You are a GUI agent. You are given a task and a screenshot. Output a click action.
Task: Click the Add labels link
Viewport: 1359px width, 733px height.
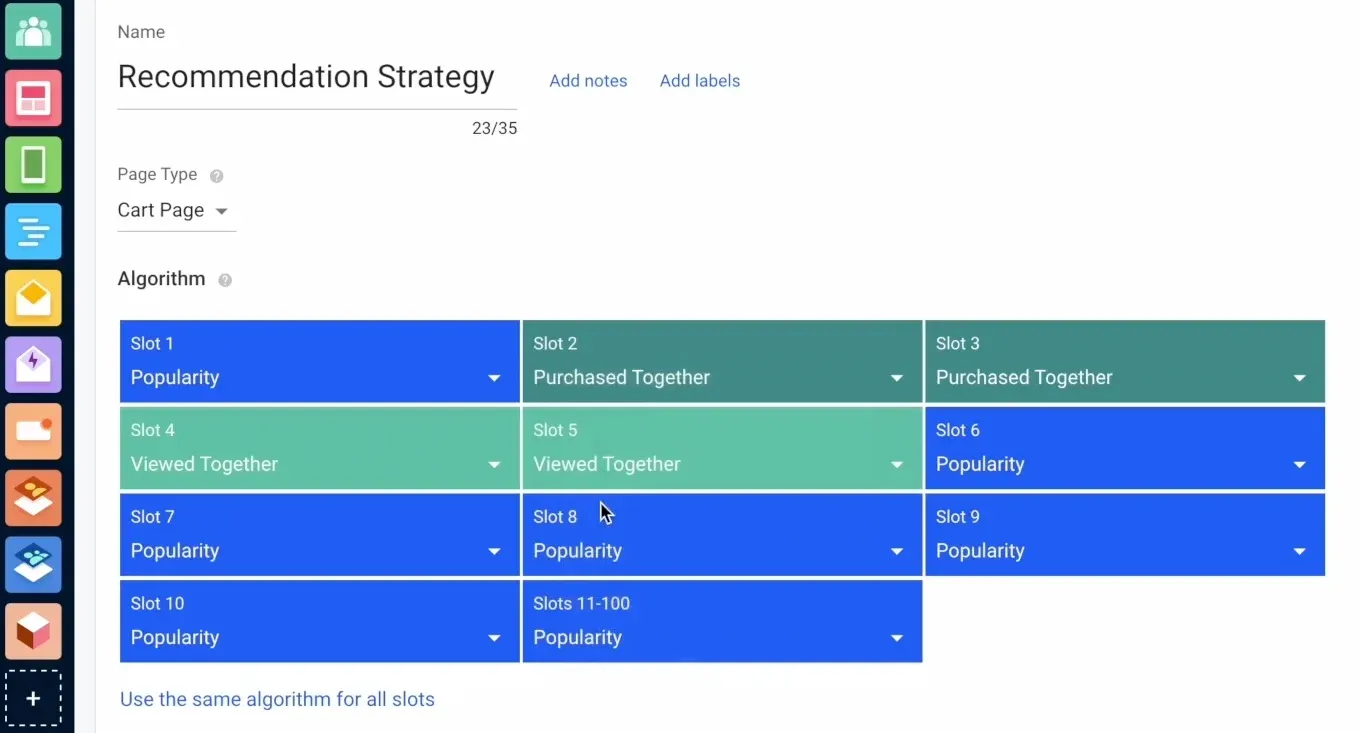700,81
